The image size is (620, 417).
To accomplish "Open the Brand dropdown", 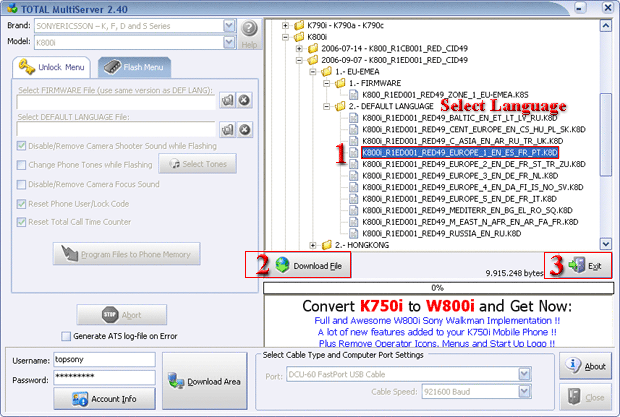I will [x=229, y=26].
